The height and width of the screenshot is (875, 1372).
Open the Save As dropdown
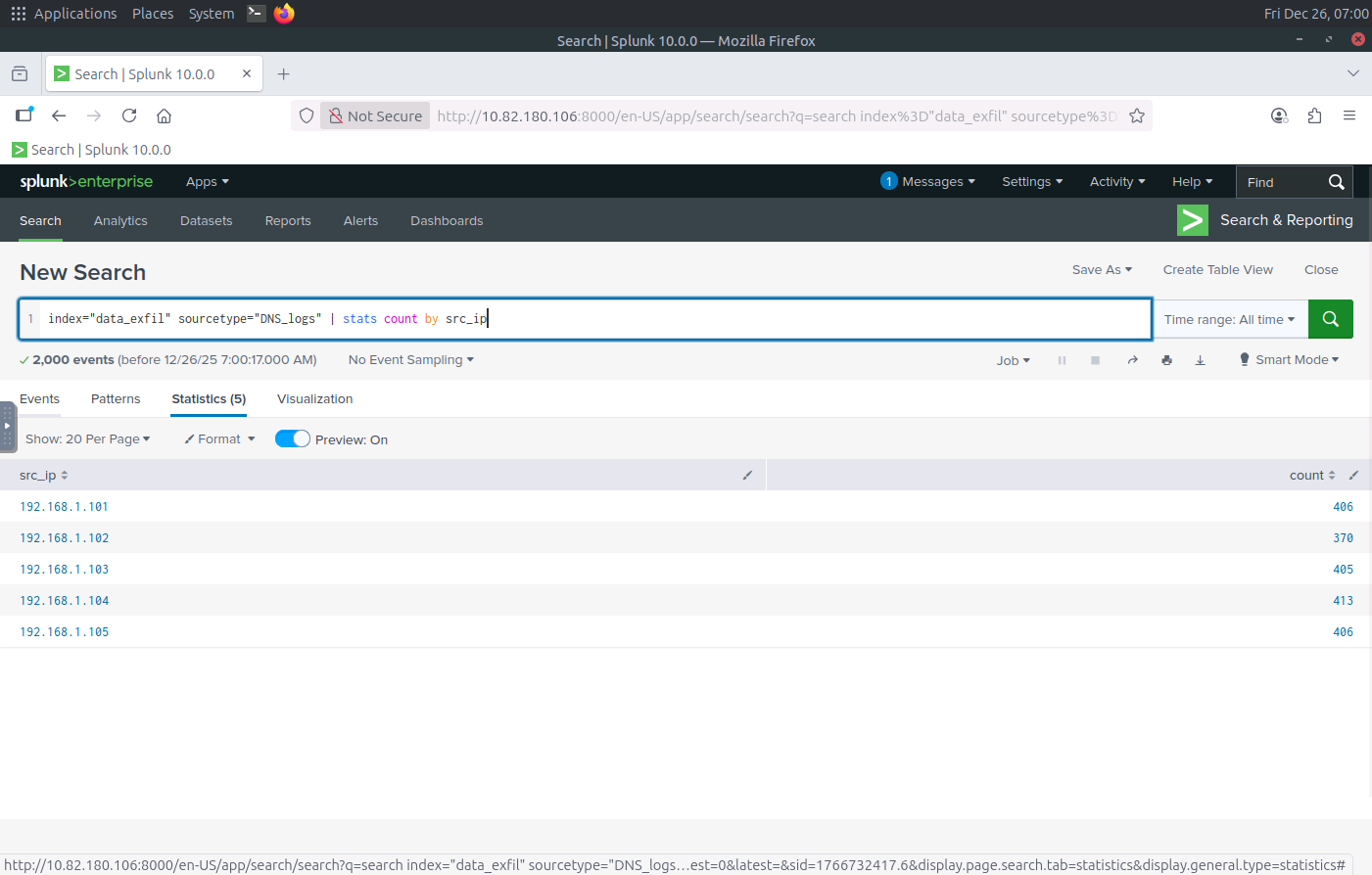coord(1102,270)
